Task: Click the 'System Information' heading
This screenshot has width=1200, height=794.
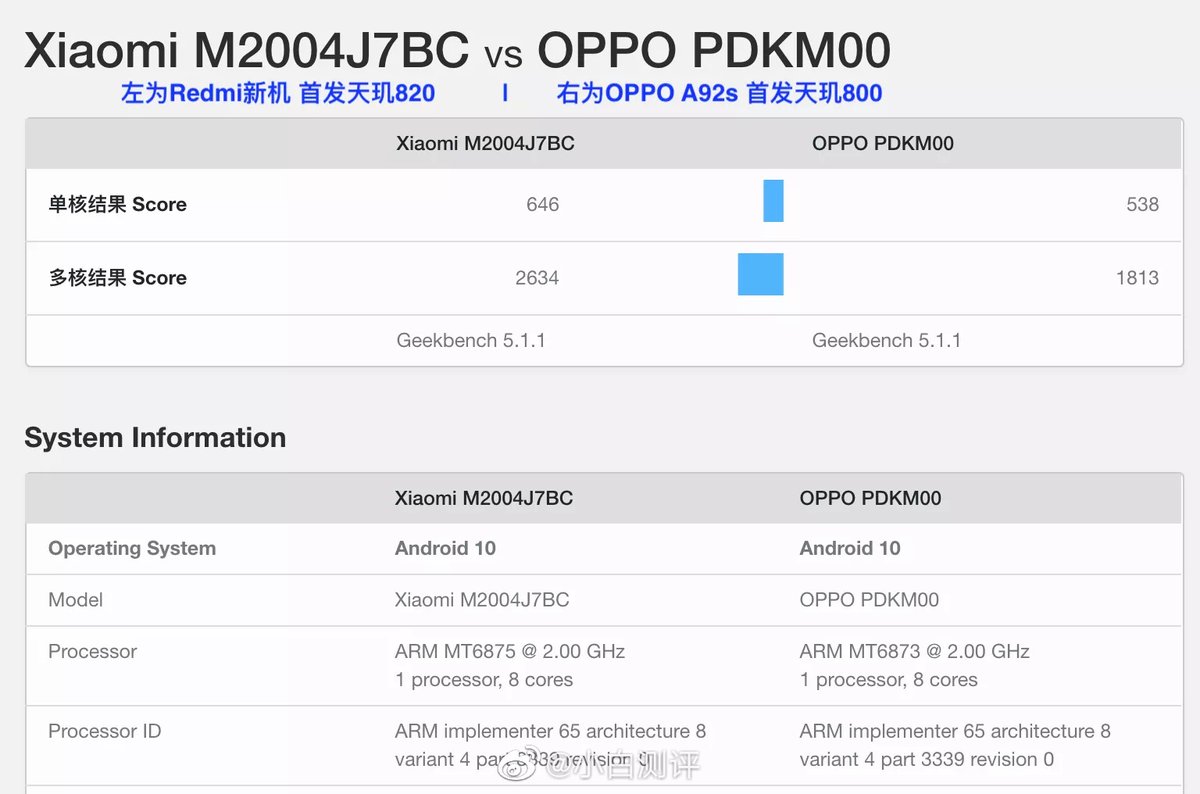Action: pos(155,438)
